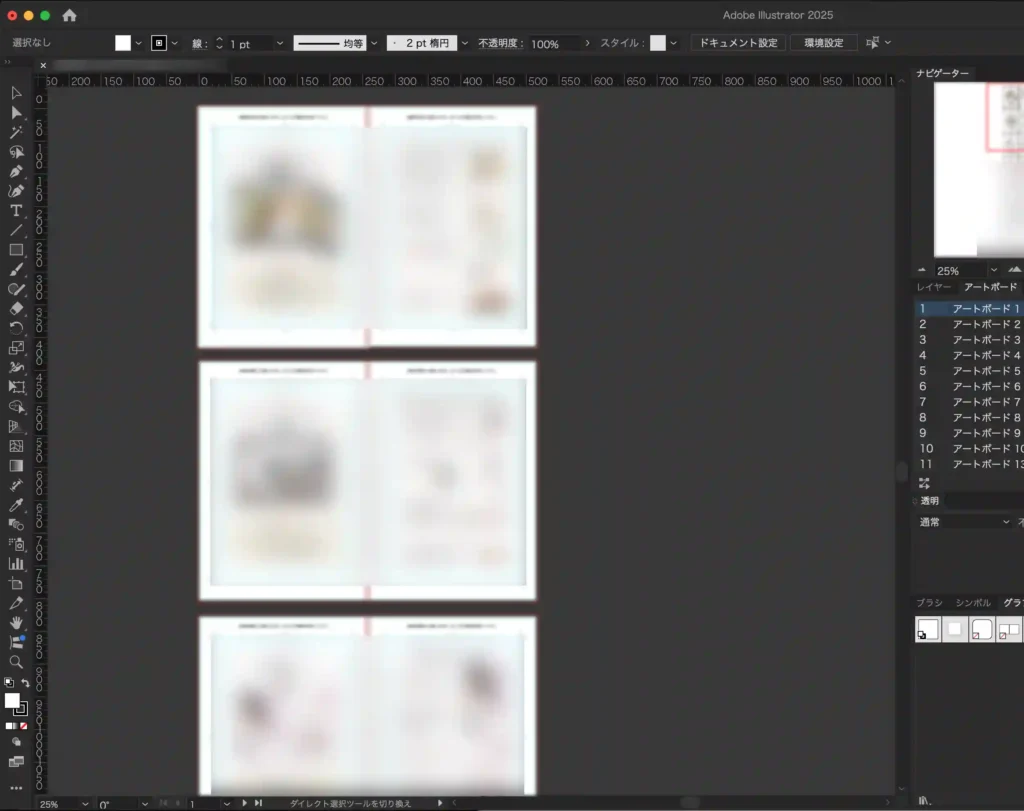Switch to the アートボード tab
This screenshot has height=811, width=1024.
pyautogui.click(x=990, y=287)
